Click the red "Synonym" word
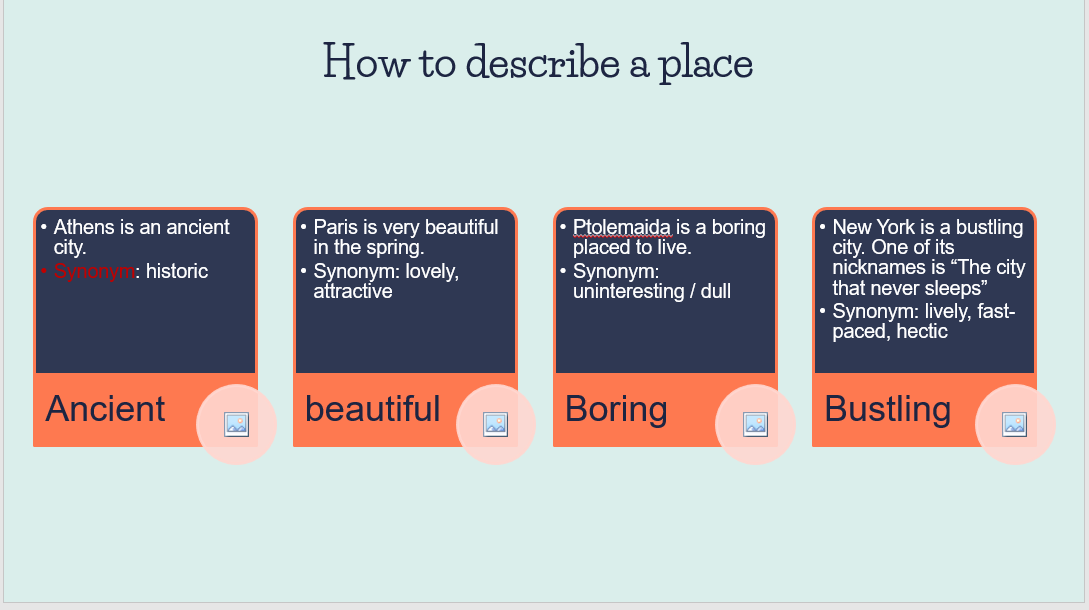 point(94,271)
